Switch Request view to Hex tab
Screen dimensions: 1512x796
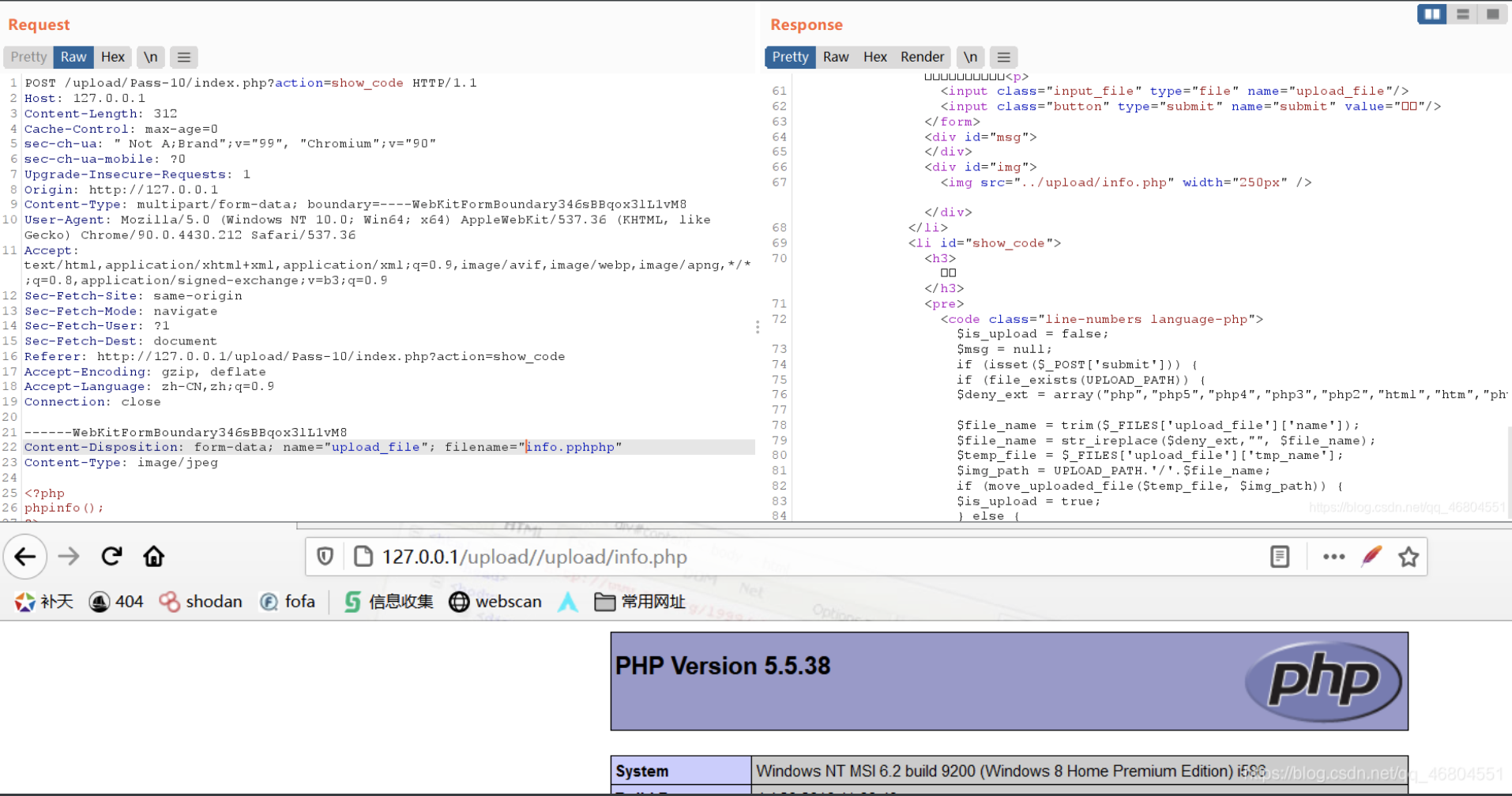(x=113, y=57)
